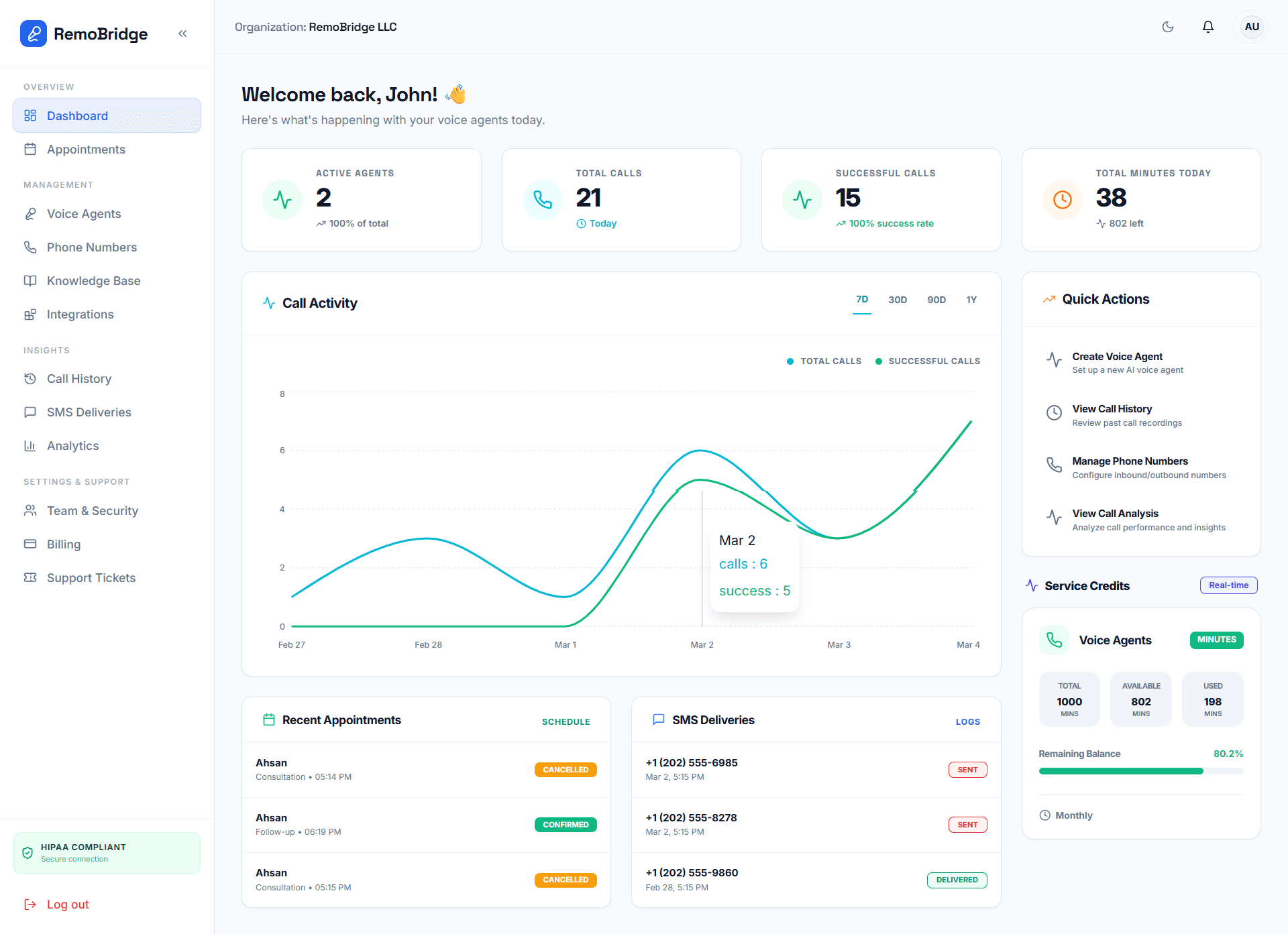Open the Appointments menu item
This screenshot has width=1288, height=934.
[86, 149]
